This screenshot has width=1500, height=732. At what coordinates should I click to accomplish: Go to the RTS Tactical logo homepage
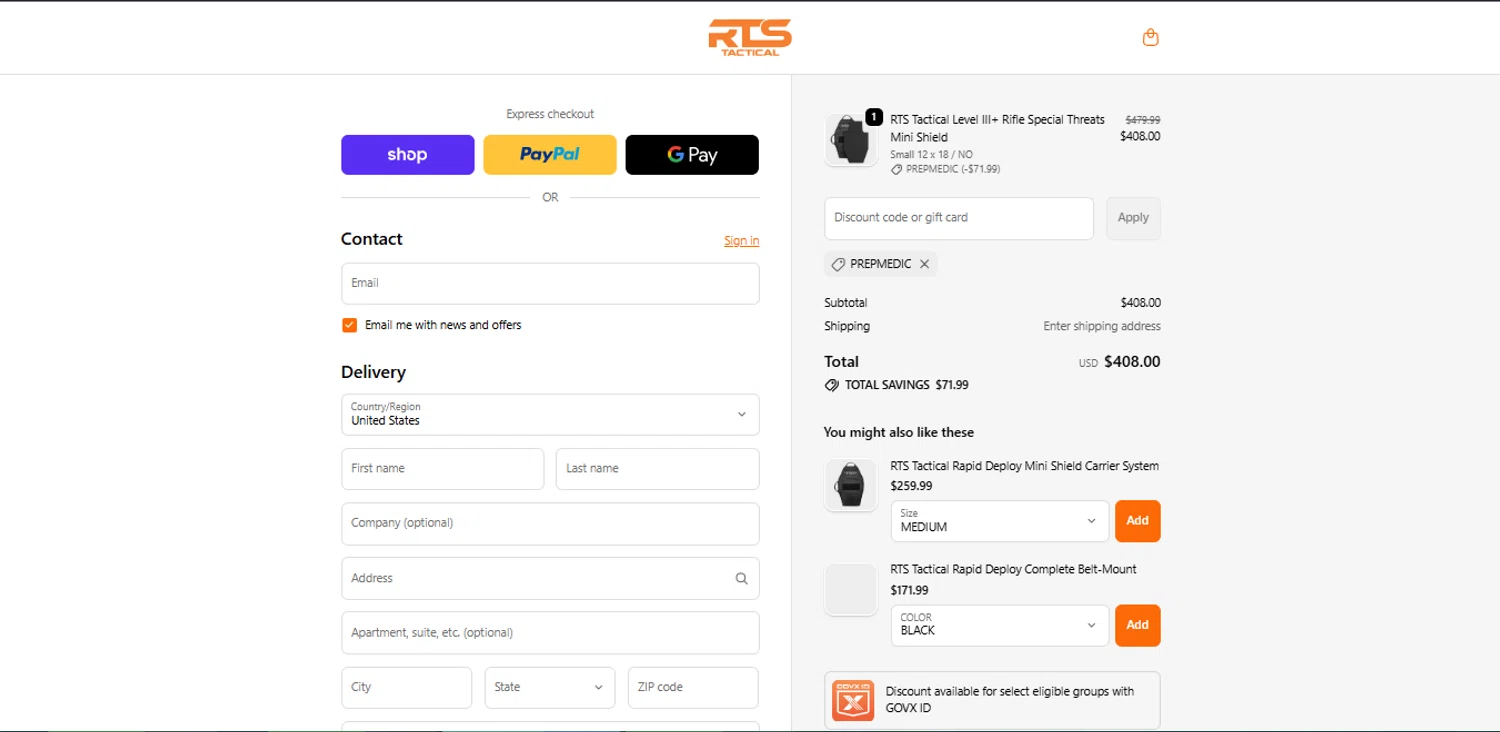tap(750, 37)
